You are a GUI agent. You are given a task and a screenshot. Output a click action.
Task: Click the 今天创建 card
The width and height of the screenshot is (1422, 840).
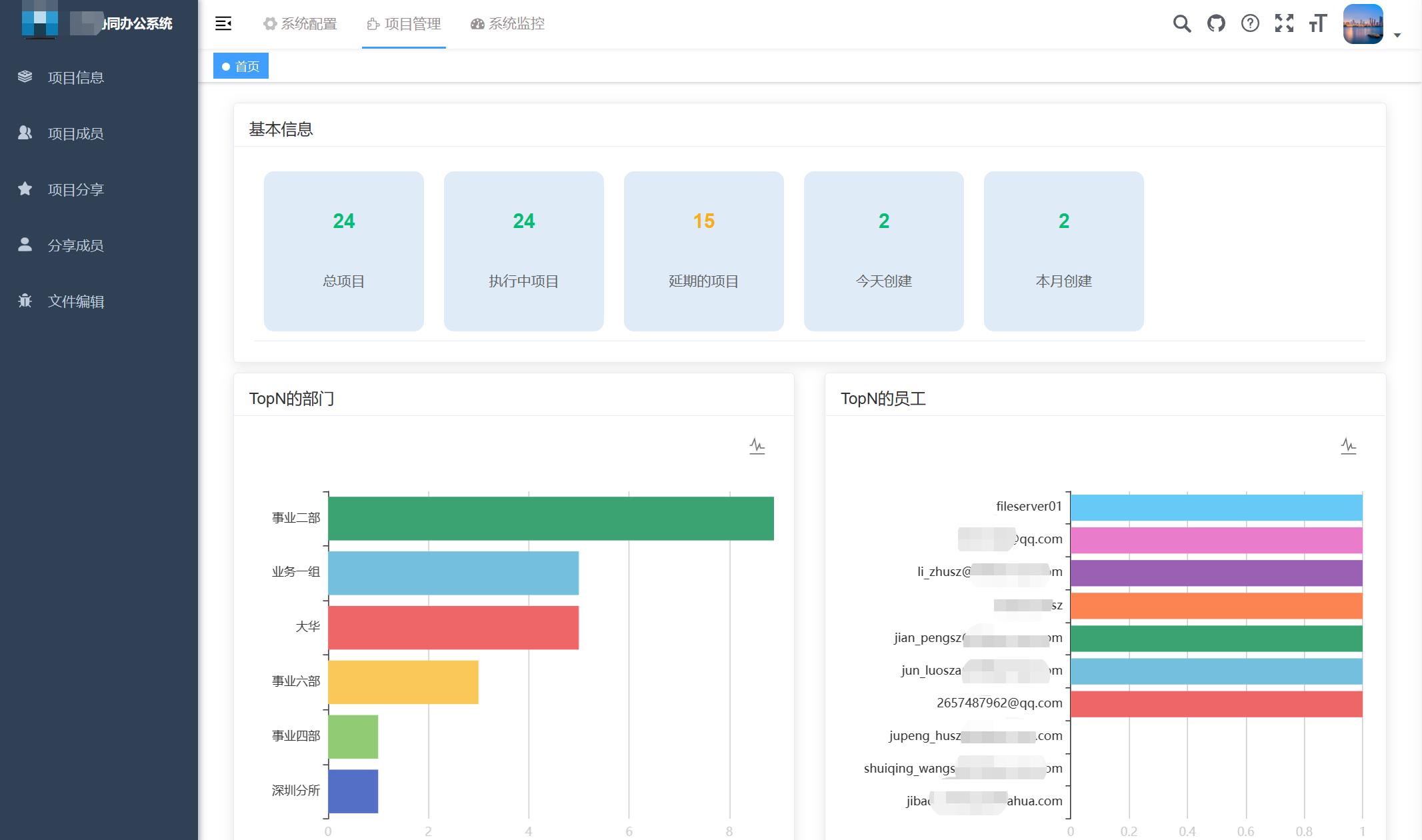pos(884,251)
